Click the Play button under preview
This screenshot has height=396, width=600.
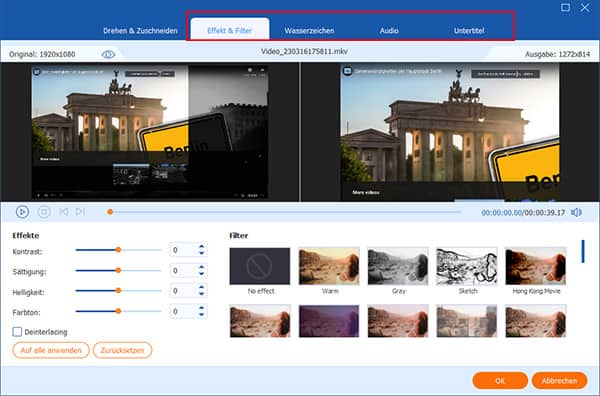point(22,212)
